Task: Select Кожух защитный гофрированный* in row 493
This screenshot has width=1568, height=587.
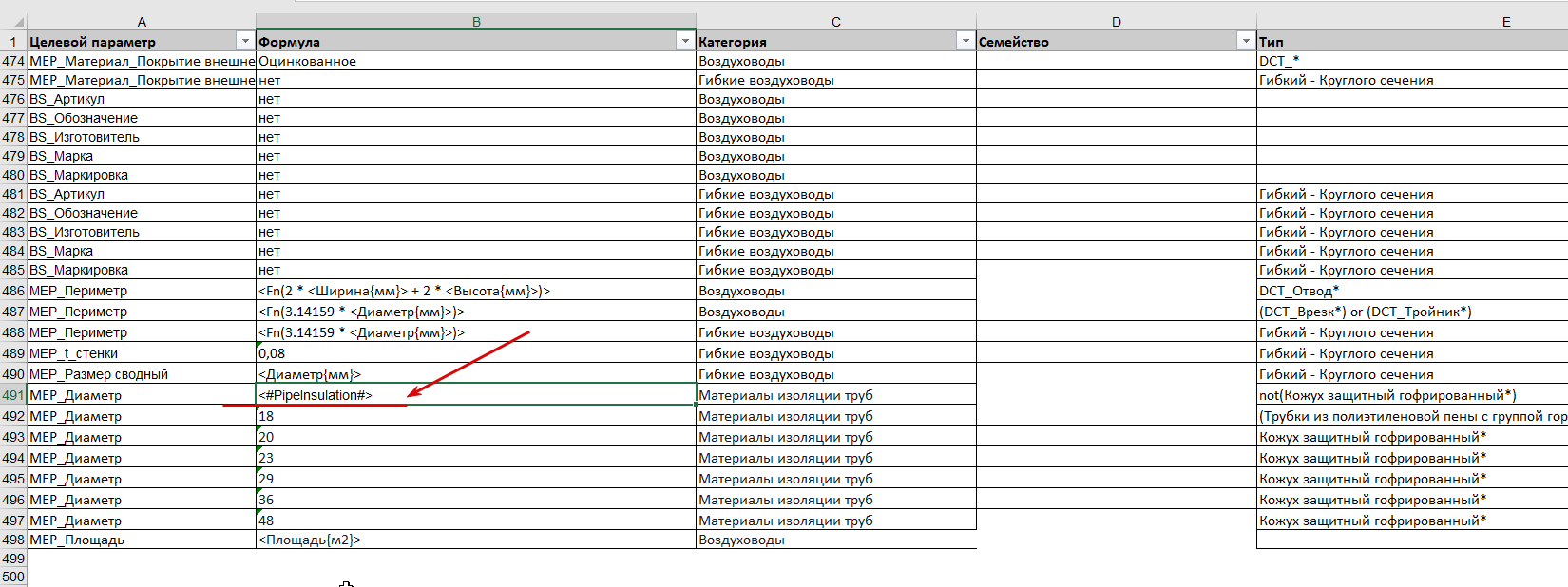Action: (x=1412, y=437)
